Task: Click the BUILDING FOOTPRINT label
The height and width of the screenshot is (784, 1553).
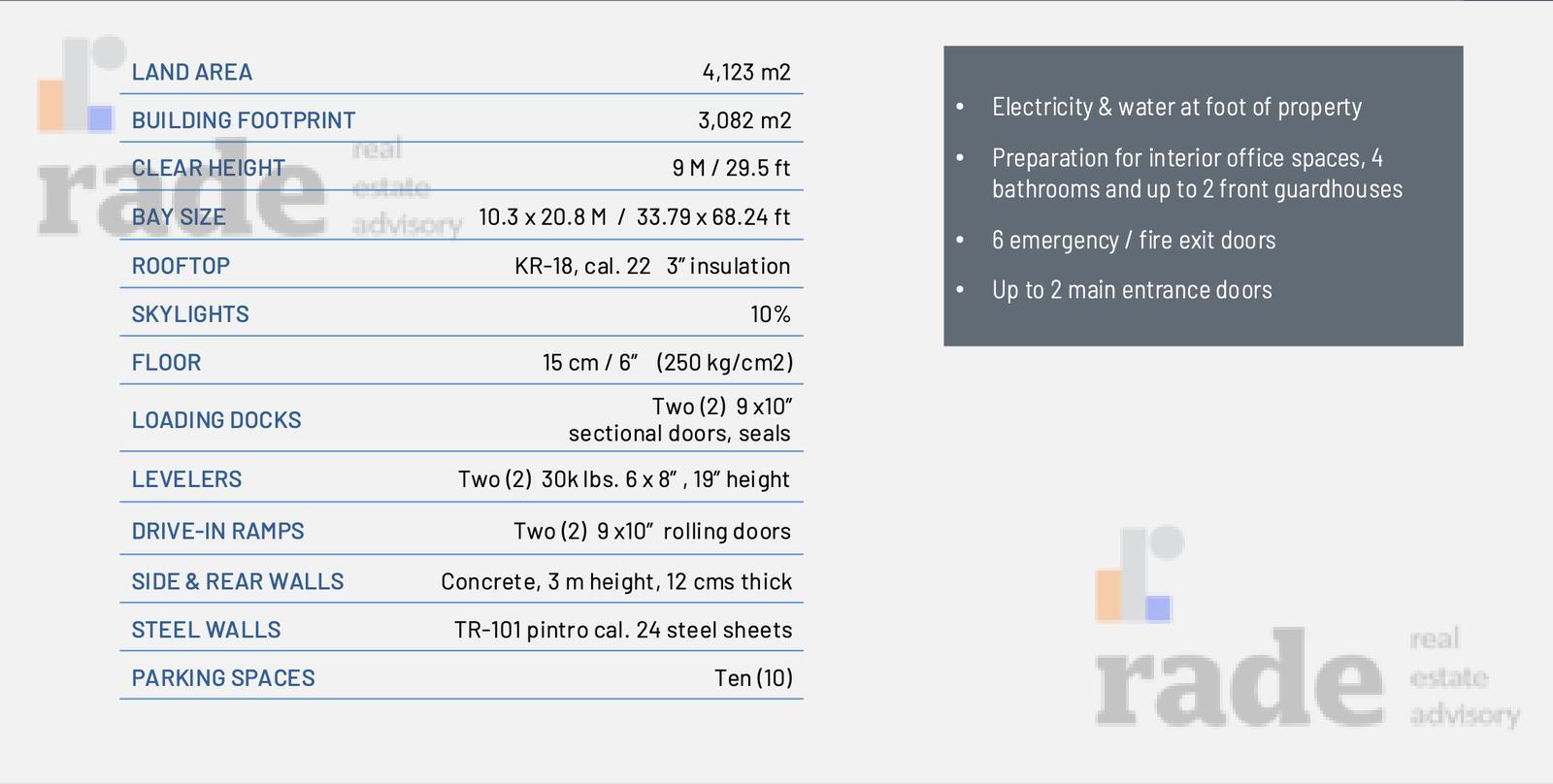Action: 243,120
